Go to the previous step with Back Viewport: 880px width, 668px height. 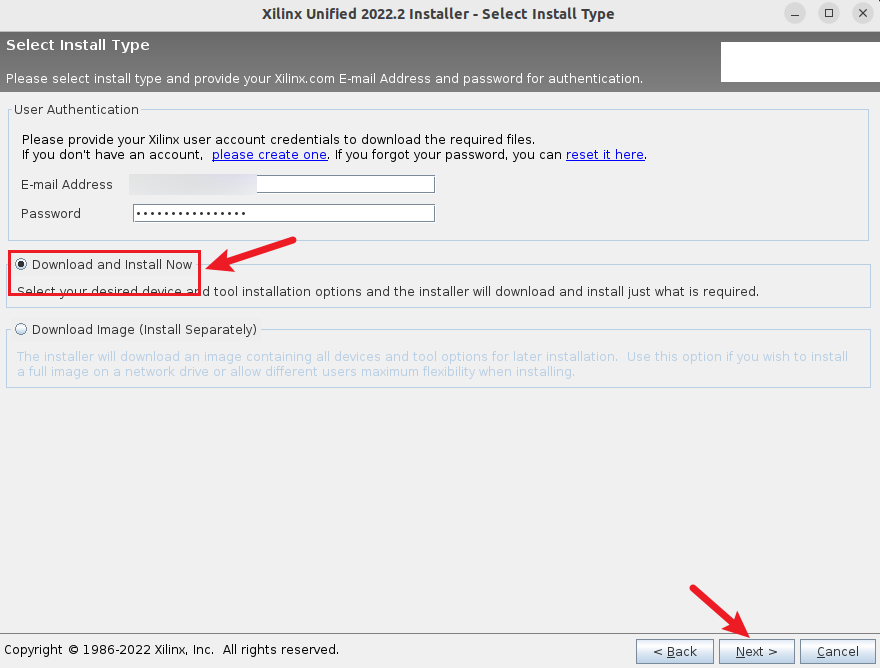(675, 651)
